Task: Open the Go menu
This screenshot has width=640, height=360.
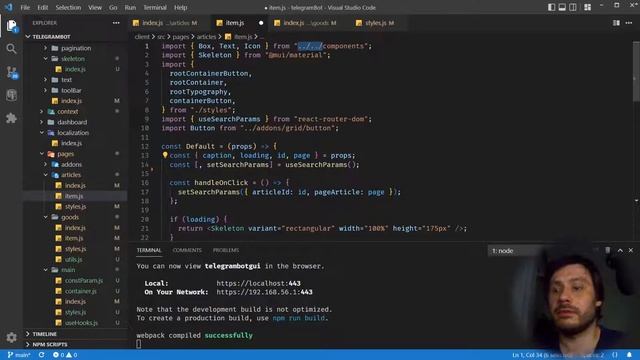Action: coord(113,7)
